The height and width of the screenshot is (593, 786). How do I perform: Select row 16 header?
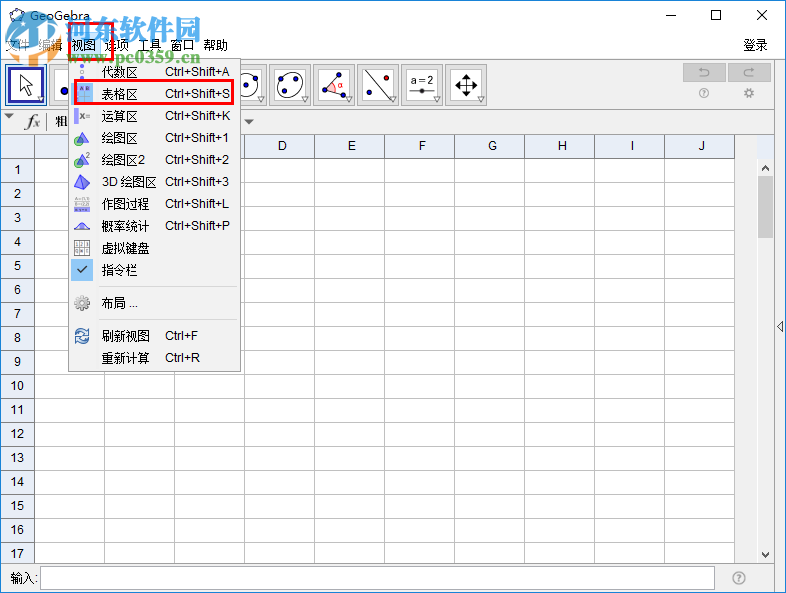[18, 530]
